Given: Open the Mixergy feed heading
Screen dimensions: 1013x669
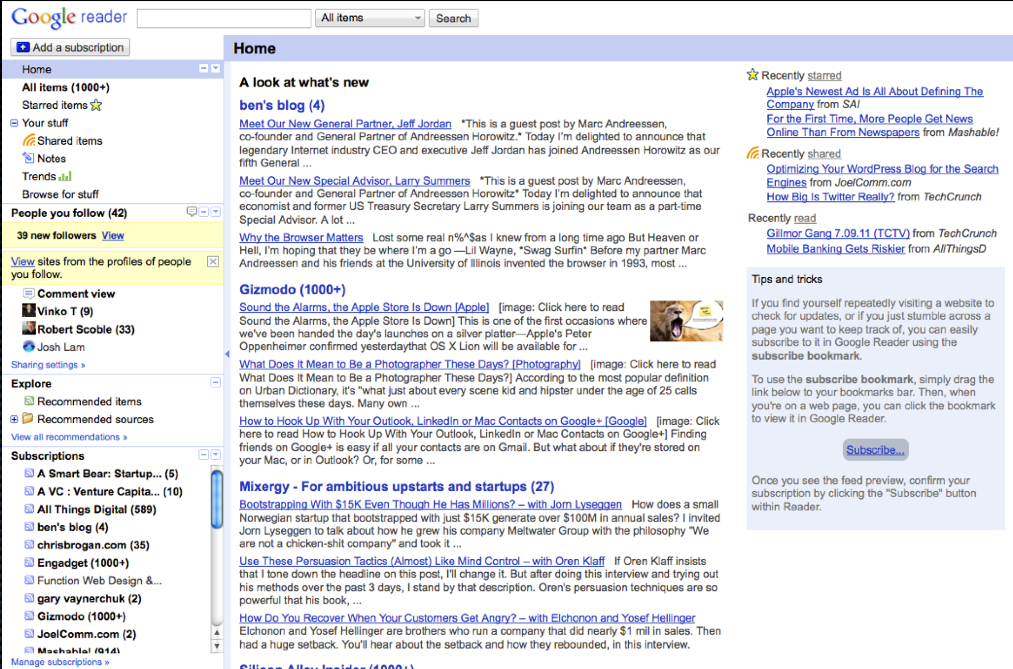Looking at the screenshot, I should [x=397, y=487].
